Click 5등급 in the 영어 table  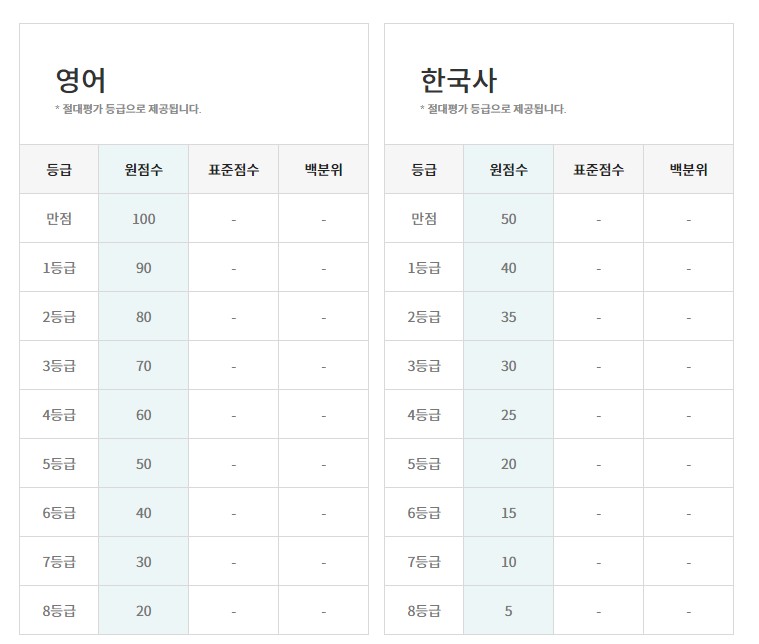pos(59,464)
